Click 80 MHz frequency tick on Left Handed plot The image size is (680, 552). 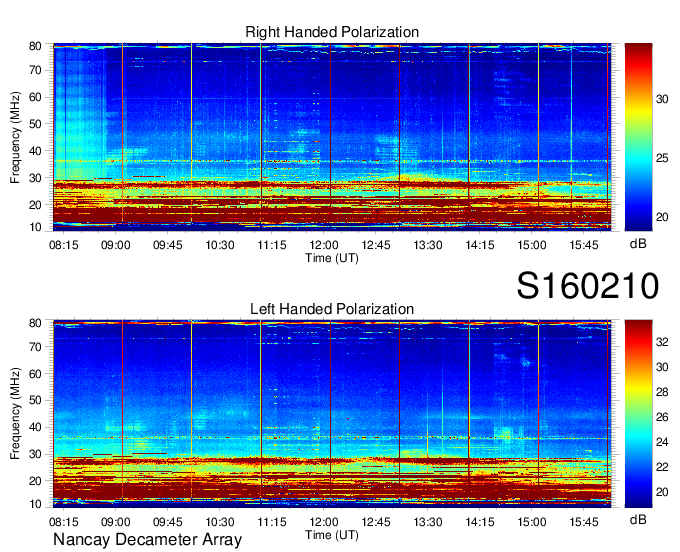(36, 323)
